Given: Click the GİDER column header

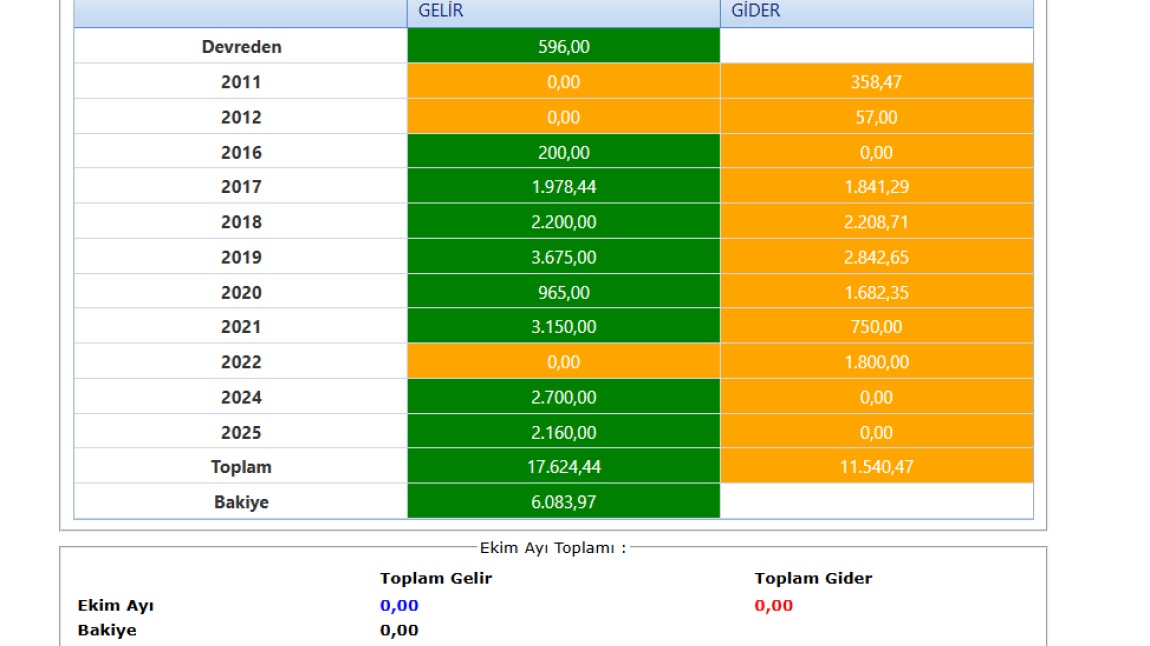Looking at the screenshot, I should [x=755, y=12].
